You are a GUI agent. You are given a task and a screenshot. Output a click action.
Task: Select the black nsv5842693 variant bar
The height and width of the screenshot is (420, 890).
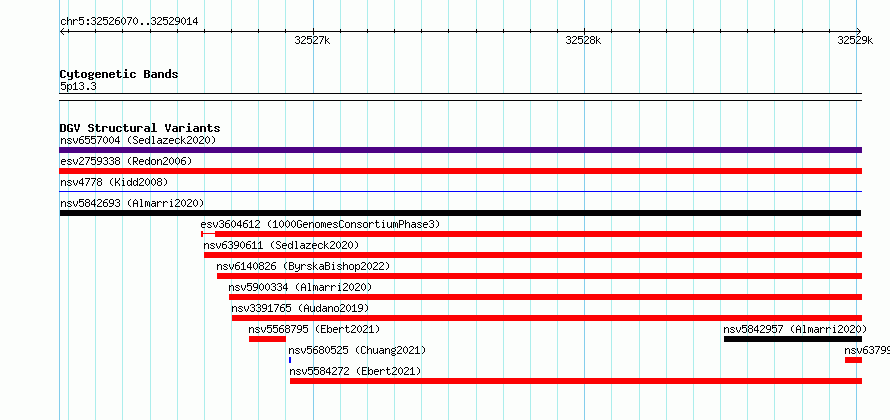click(x=460, y=213)
